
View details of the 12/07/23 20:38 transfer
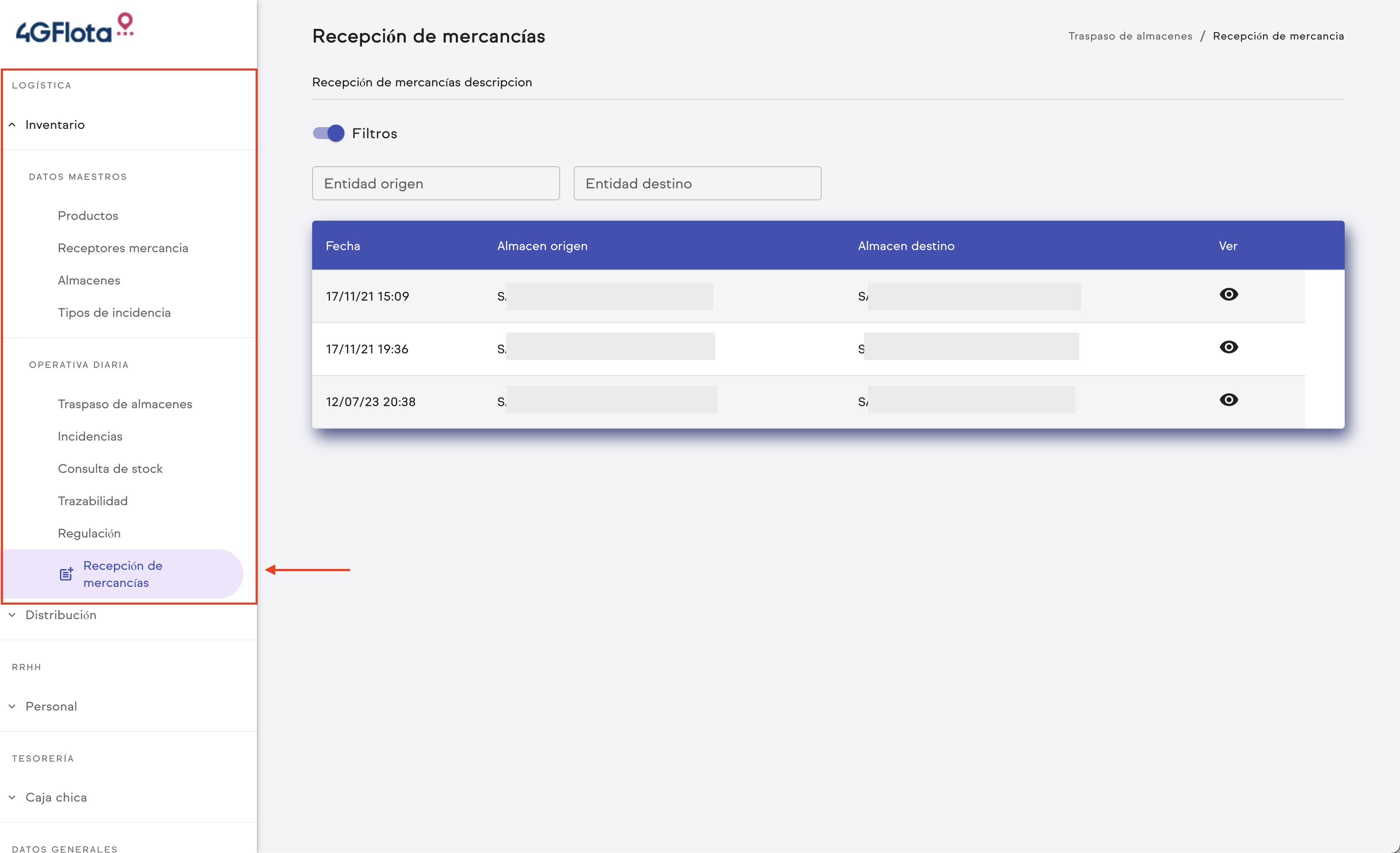(x=1229, y=400)
